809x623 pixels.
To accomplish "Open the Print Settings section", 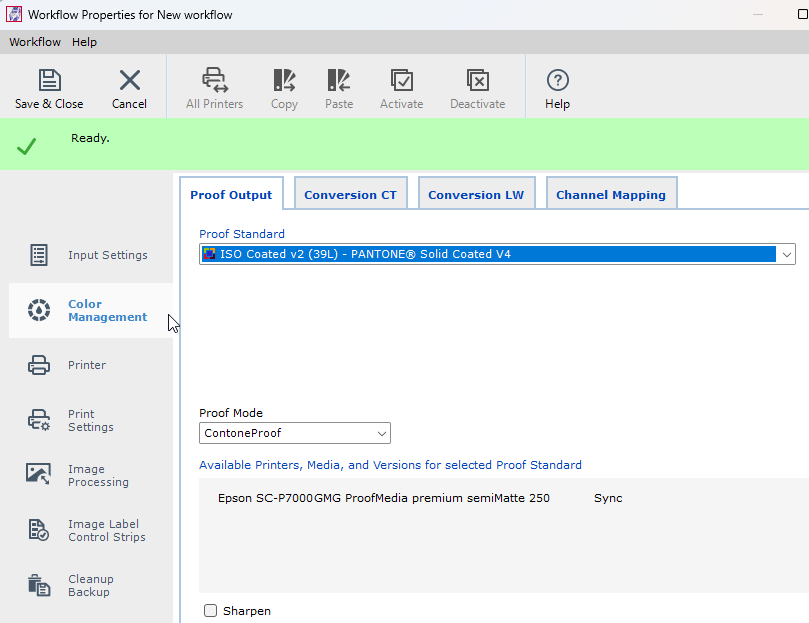I will click(x=90, y=420).
